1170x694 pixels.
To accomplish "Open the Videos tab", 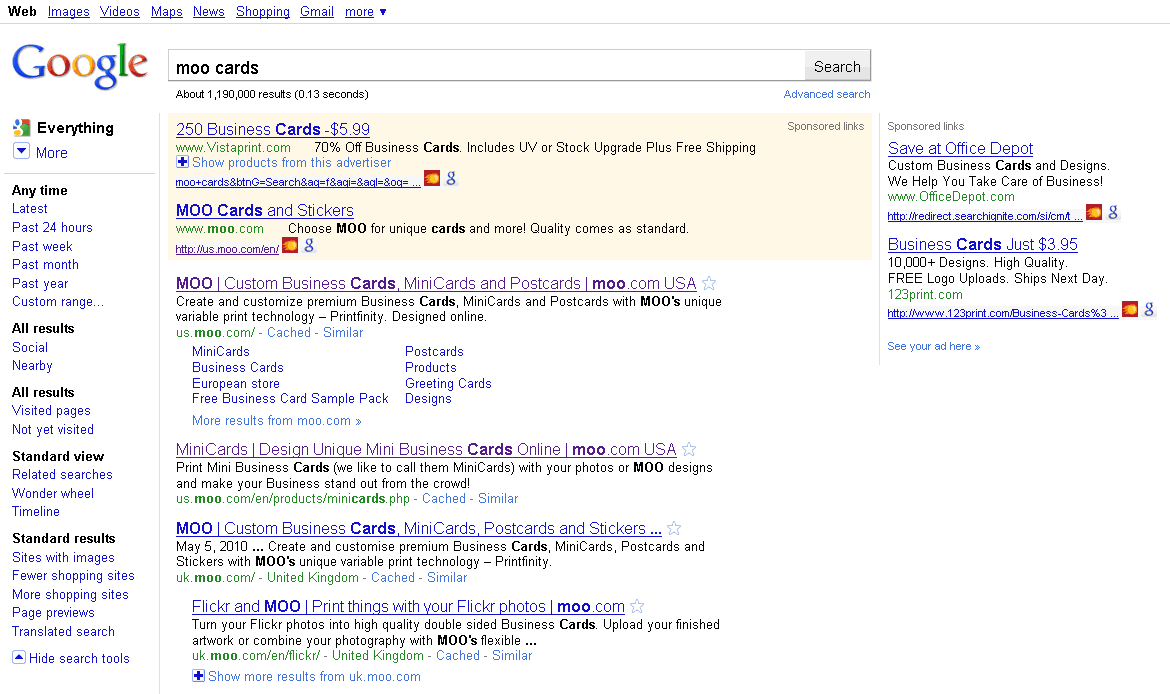I will click(119, 12).
